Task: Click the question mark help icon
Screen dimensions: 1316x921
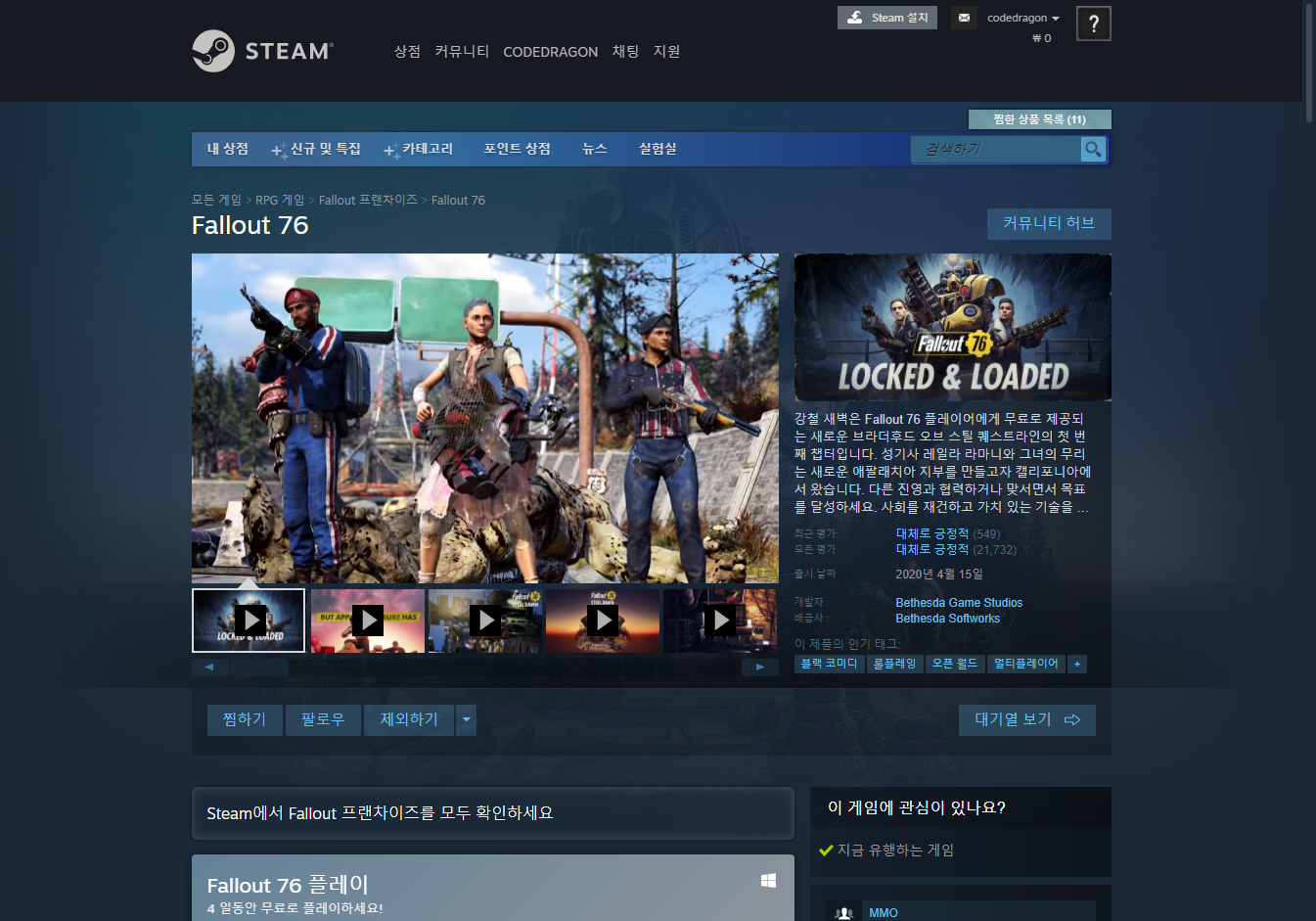Action: coord(1094,23)
